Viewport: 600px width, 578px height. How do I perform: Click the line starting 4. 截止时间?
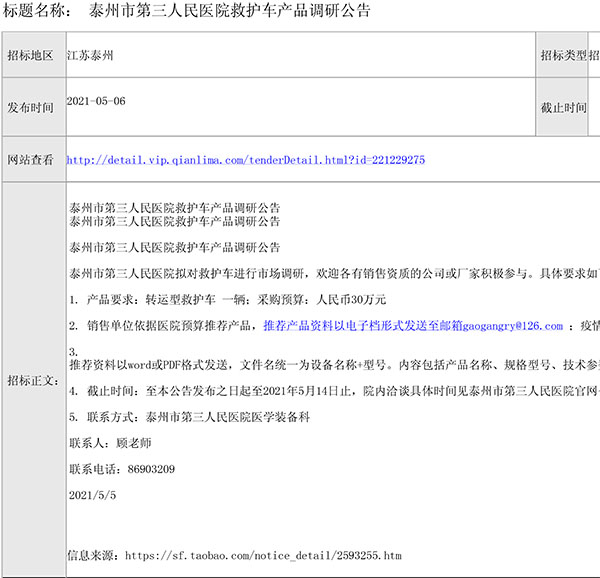pos(334,391)
